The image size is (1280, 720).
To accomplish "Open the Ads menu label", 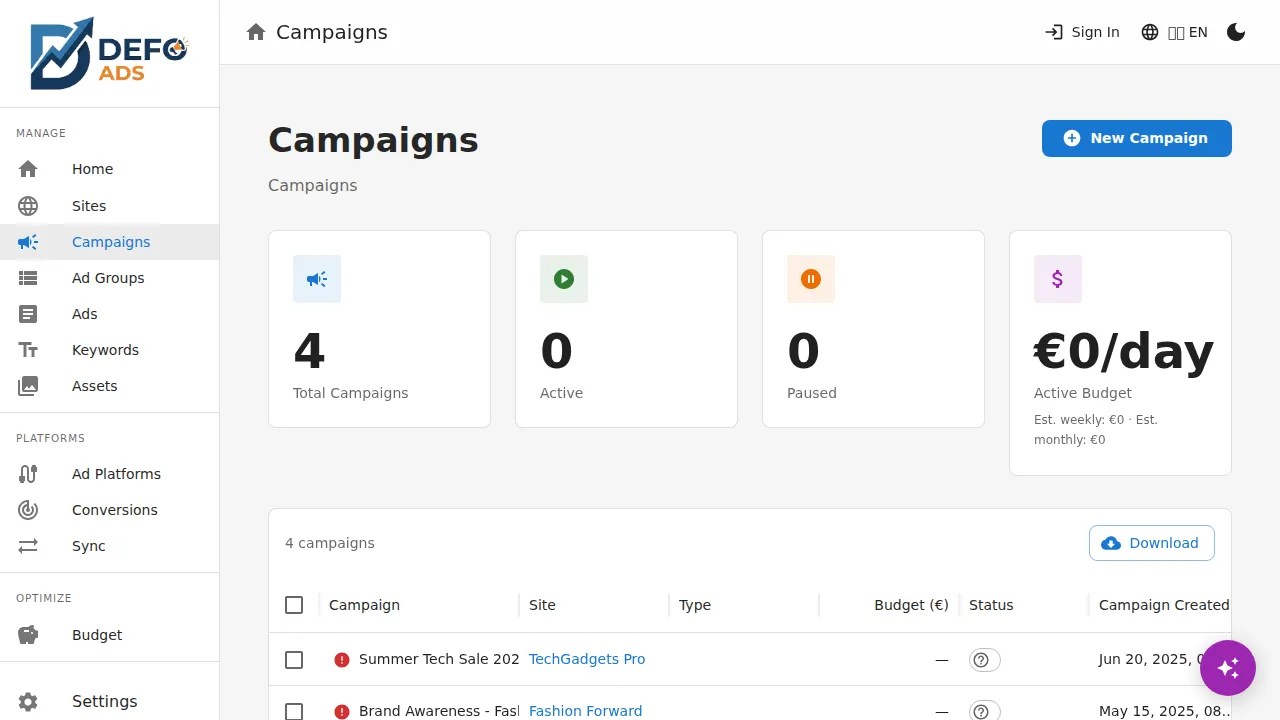I will [x=85, y=314].
